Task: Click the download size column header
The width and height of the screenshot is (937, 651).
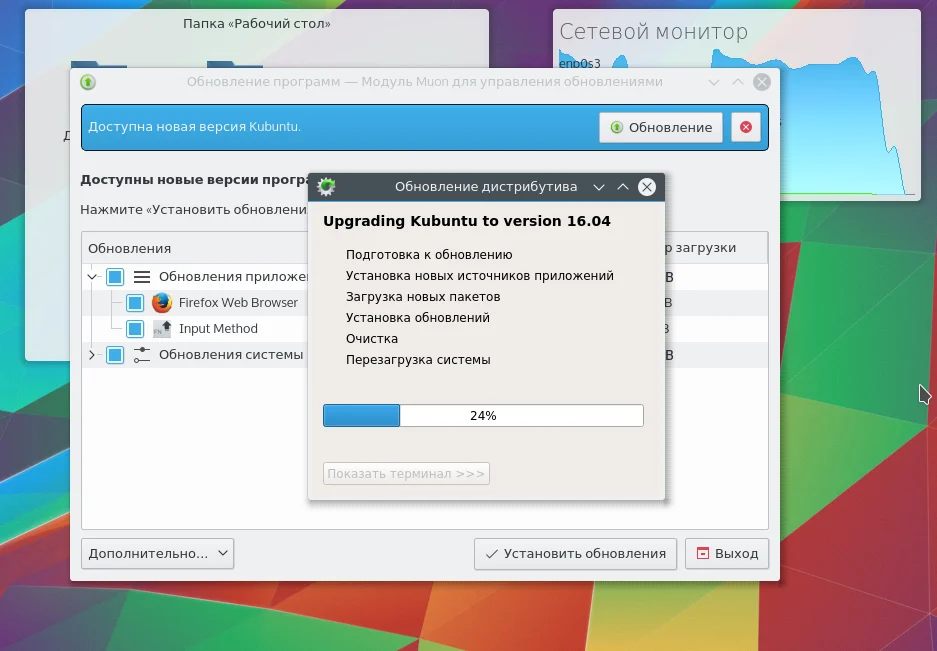Action: (715, 247)
